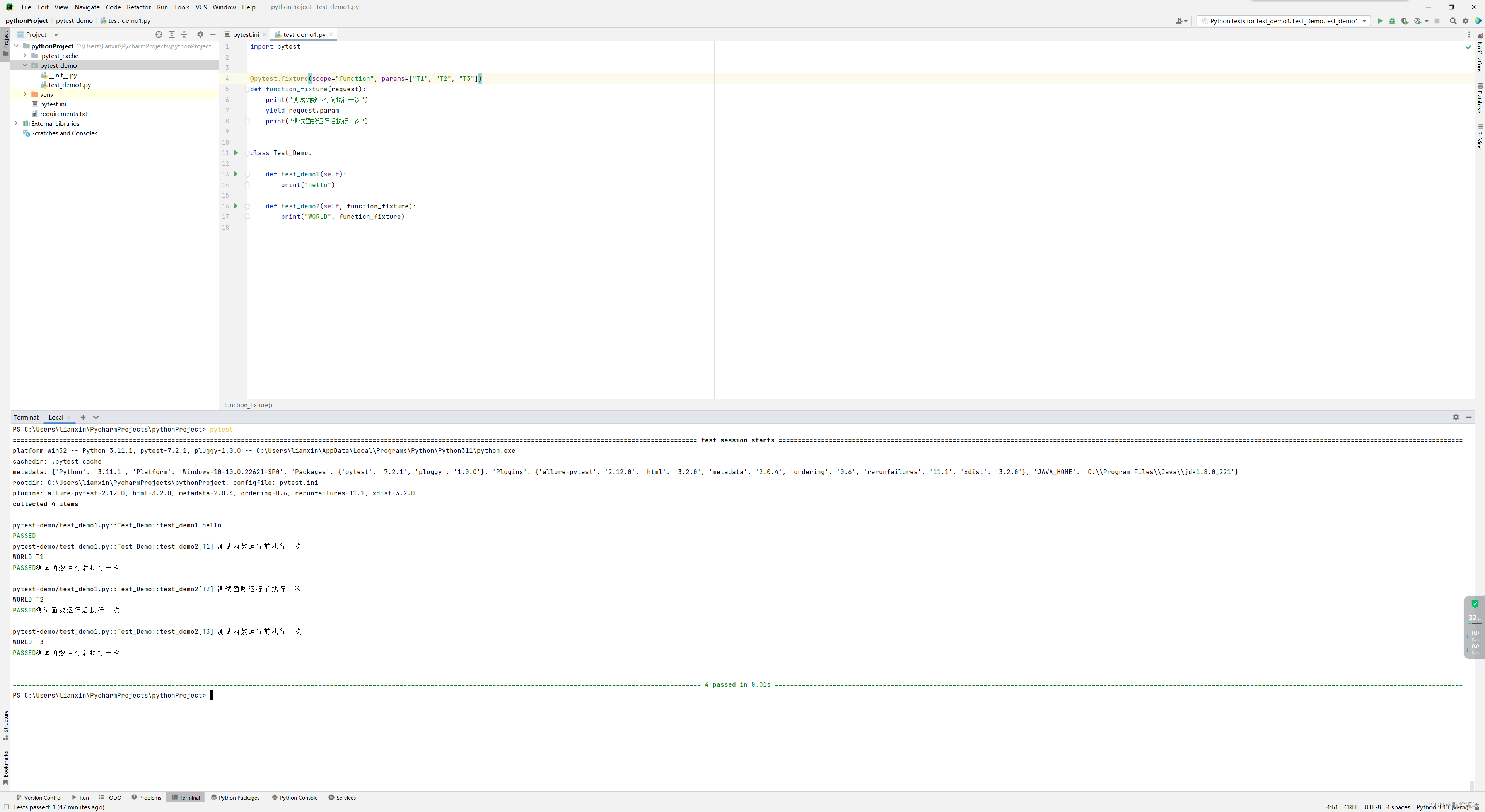Open the Services tool window
This screenshot has height=812, width=1485.
pos(342,798)
